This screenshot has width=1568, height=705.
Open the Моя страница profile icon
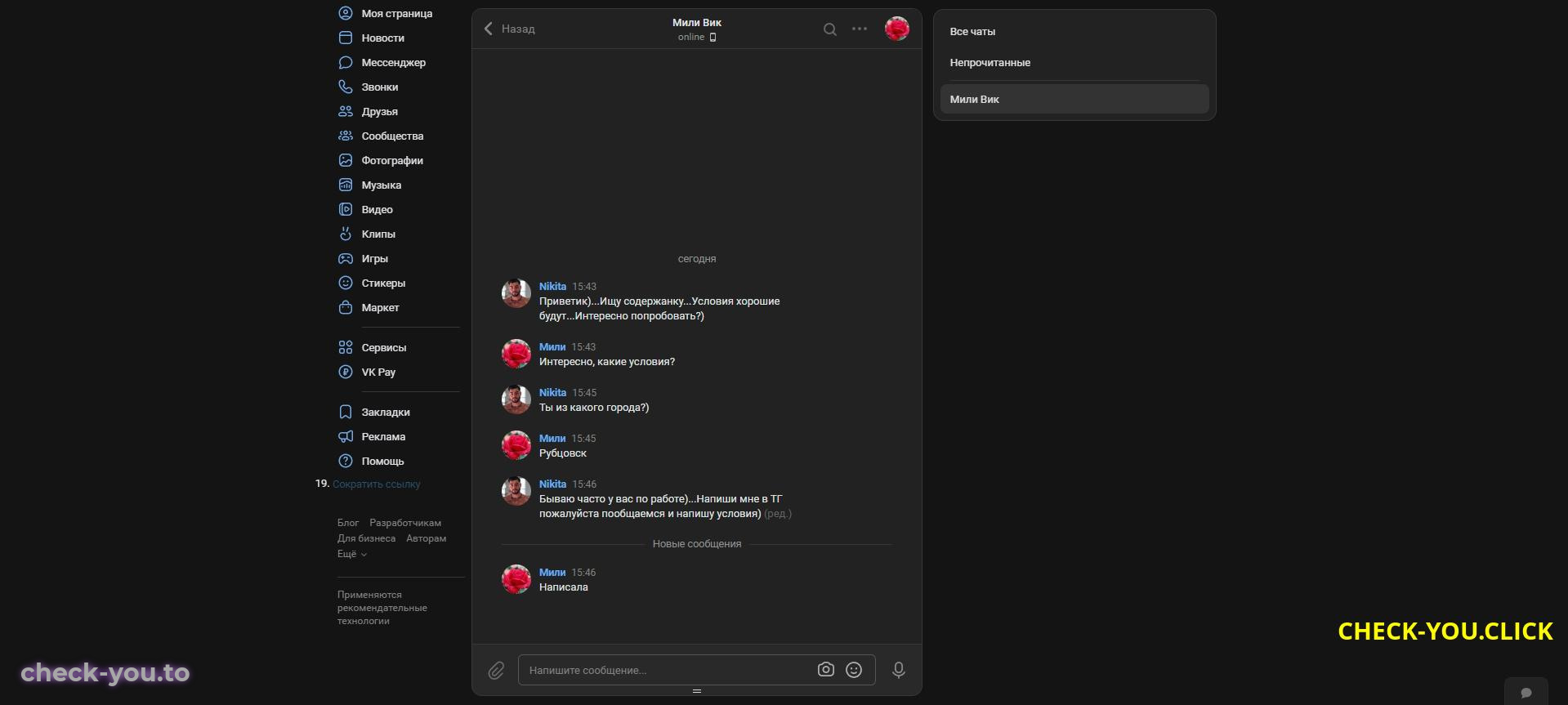(x=346, y=13)
